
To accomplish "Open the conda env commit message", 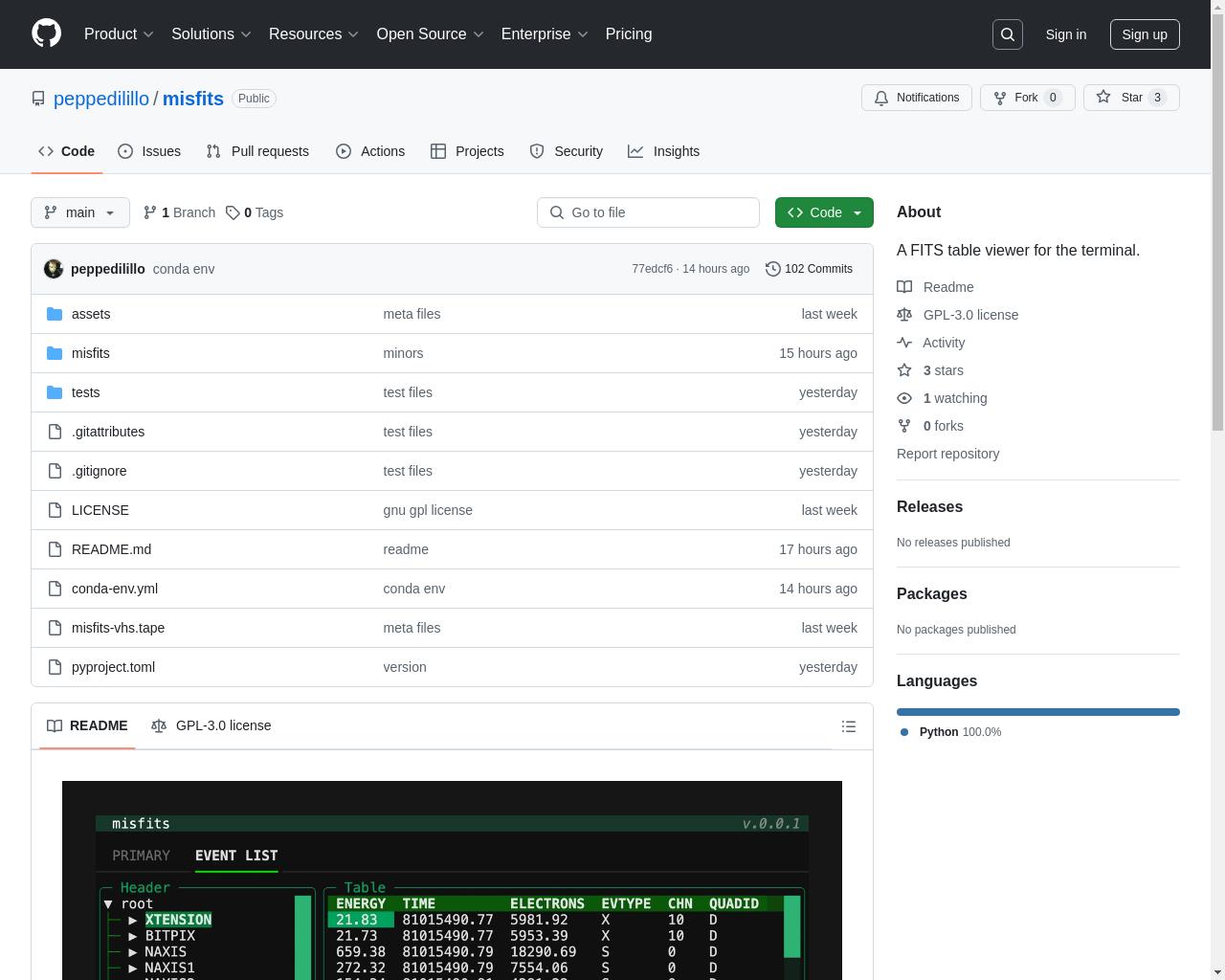I will click(x=184, y=269).
